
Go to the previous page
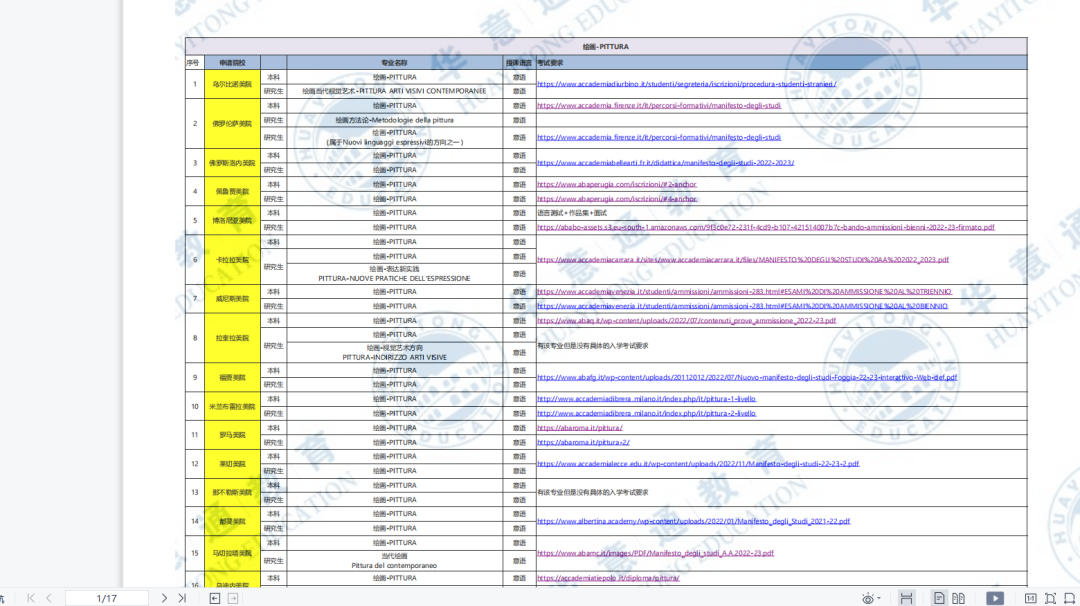pyautogui.click(x=49, y=598)
